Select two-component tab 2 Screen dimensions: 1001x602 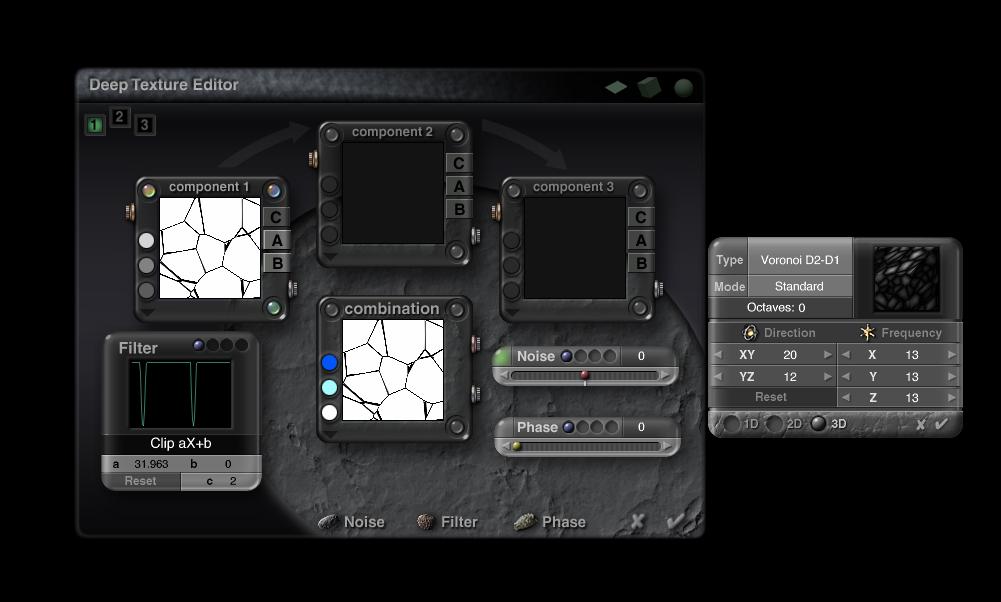119,117
